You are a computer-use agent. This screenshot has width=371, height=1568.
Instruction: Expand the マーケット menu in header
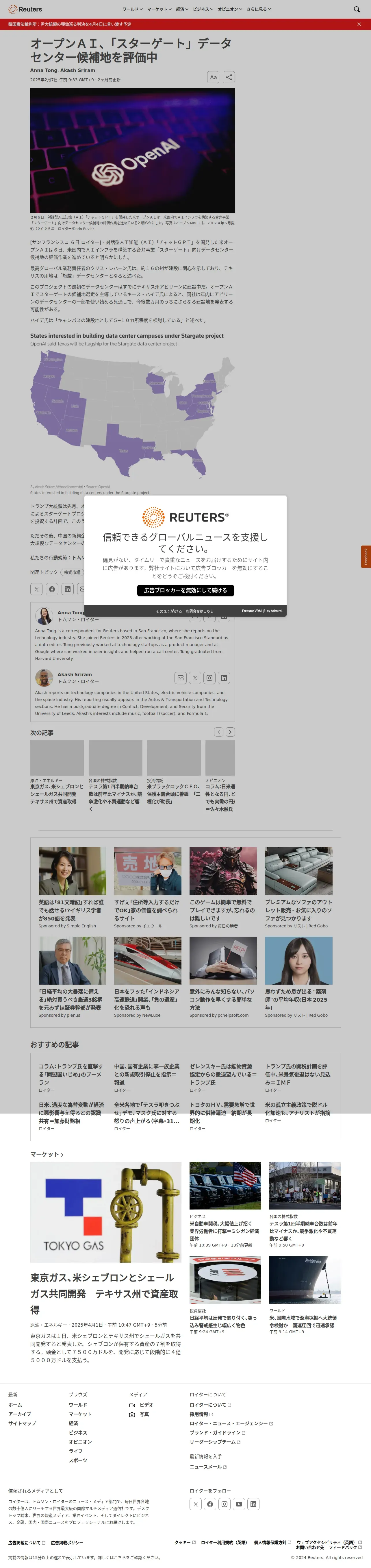159,9
